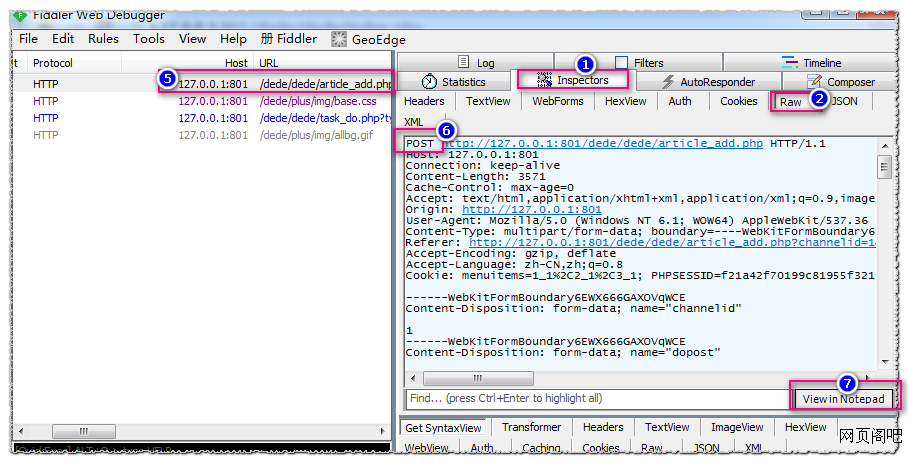The width and height of the screenshot is (908, 463).
Task: Click the Composer pencil icon
Action: [814, 82]
